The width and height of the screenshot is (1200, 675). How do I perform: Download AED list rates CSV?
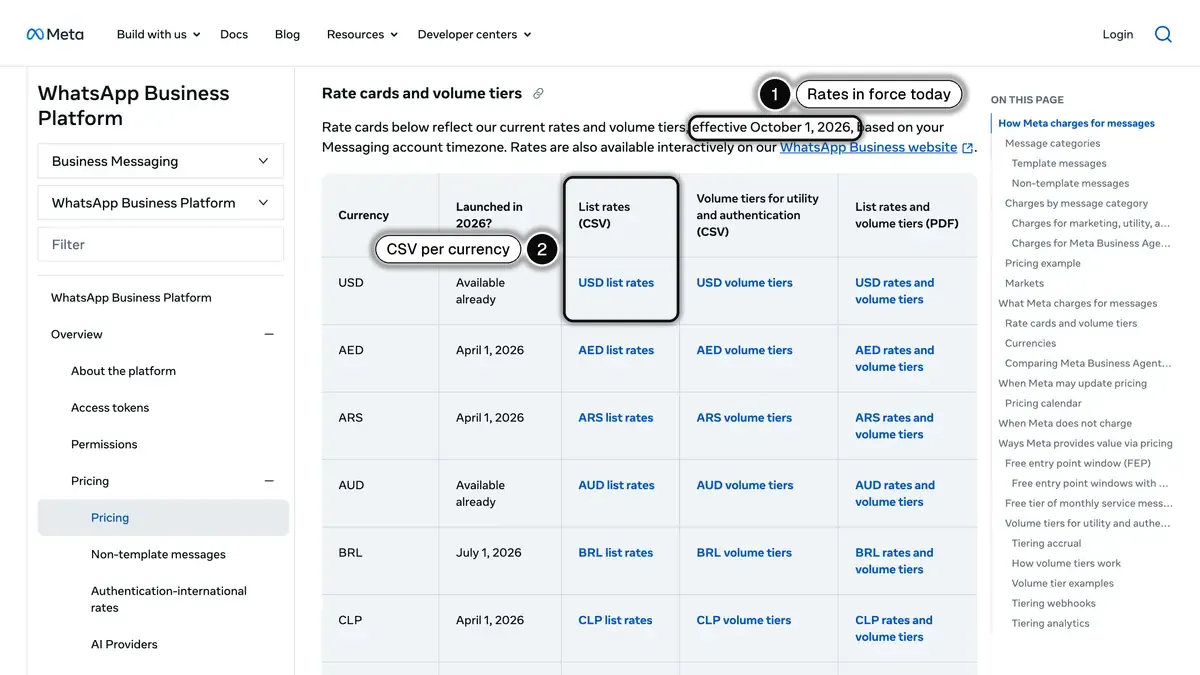pos(616,350)
